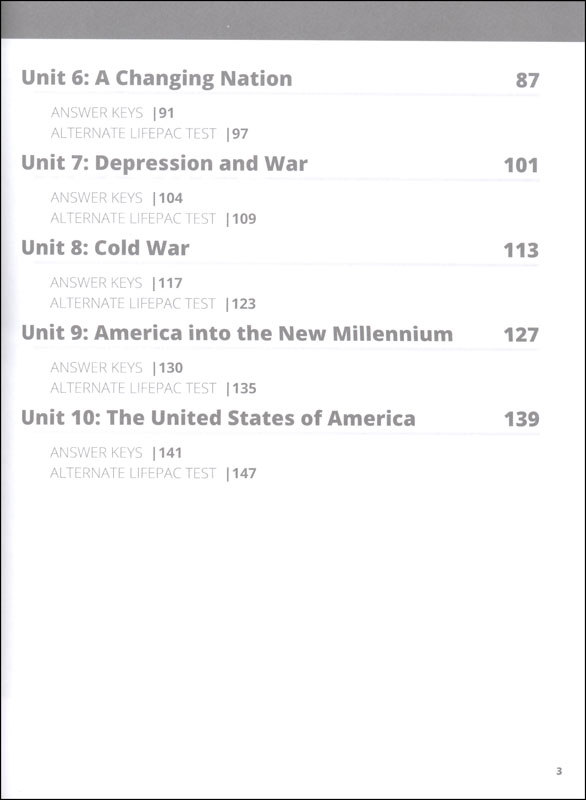The width and height of the screenshot is (586, 800).
Task: Select Unit 6 Answer Keys entry 91
Action: [112, 113]
